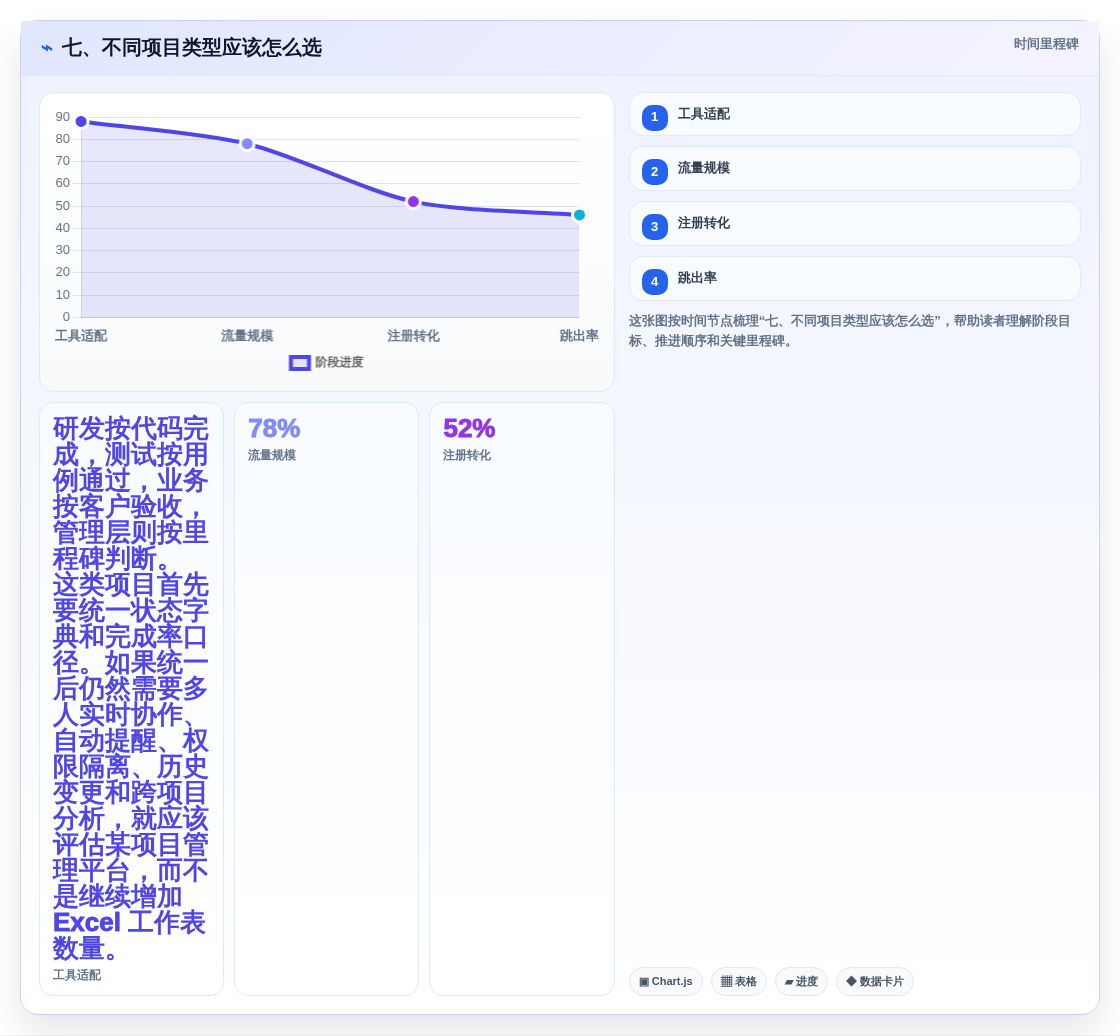Click the 注册转化 x-axis label
This screenshot has width=1120, height=1036.
point(413,336)
